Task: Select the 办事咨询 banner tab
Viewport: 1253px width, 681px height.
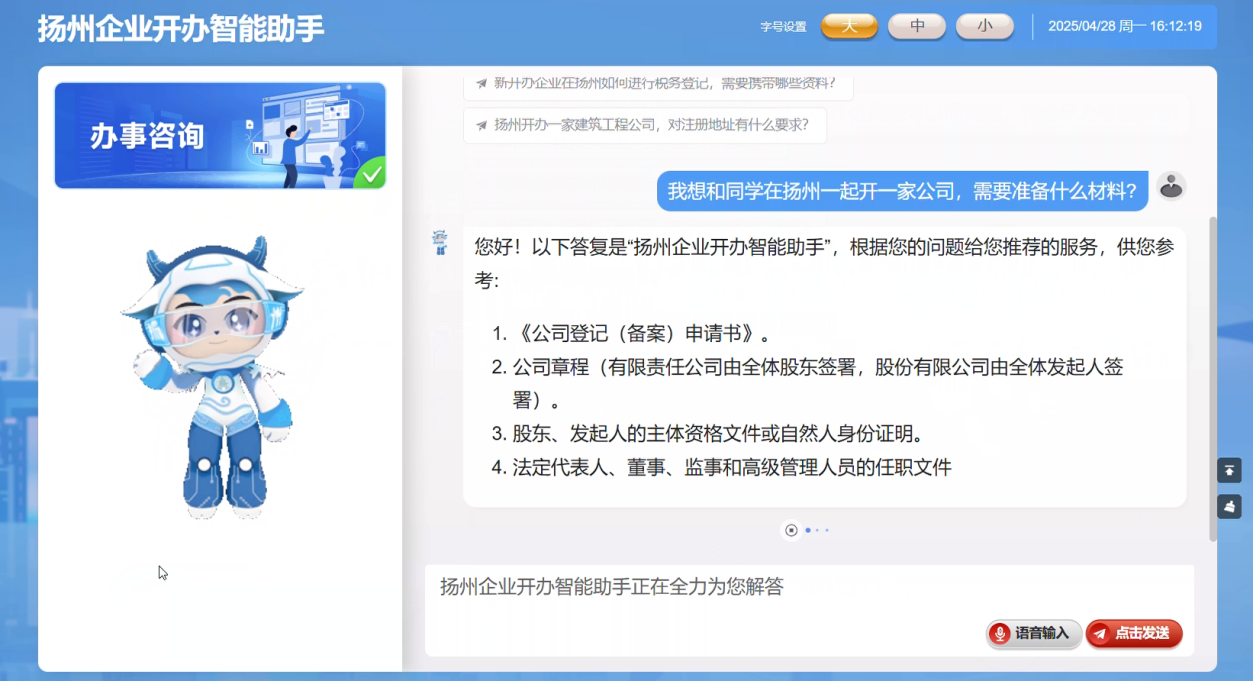Action: coord(220,135)
